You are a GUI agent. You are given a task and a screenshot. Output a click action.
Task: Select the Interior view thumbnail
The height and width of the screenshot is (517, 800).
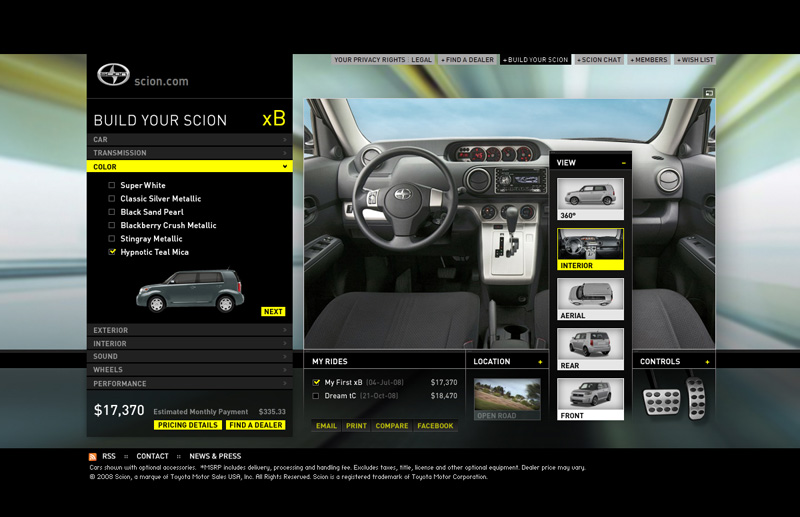[590, 249]
